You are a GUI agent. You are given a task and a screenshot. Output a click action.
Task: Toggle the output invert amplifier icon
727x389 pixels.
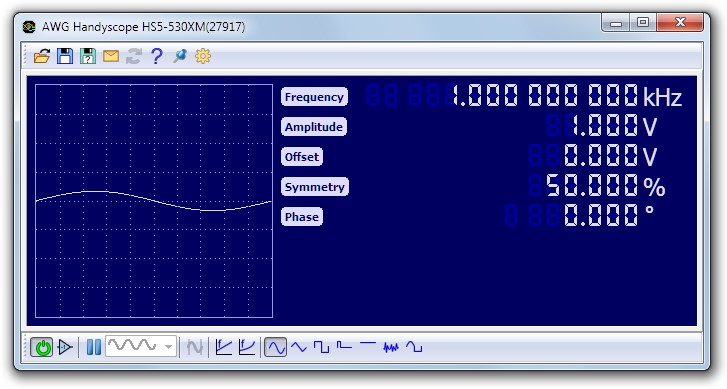tap(65, 347)
